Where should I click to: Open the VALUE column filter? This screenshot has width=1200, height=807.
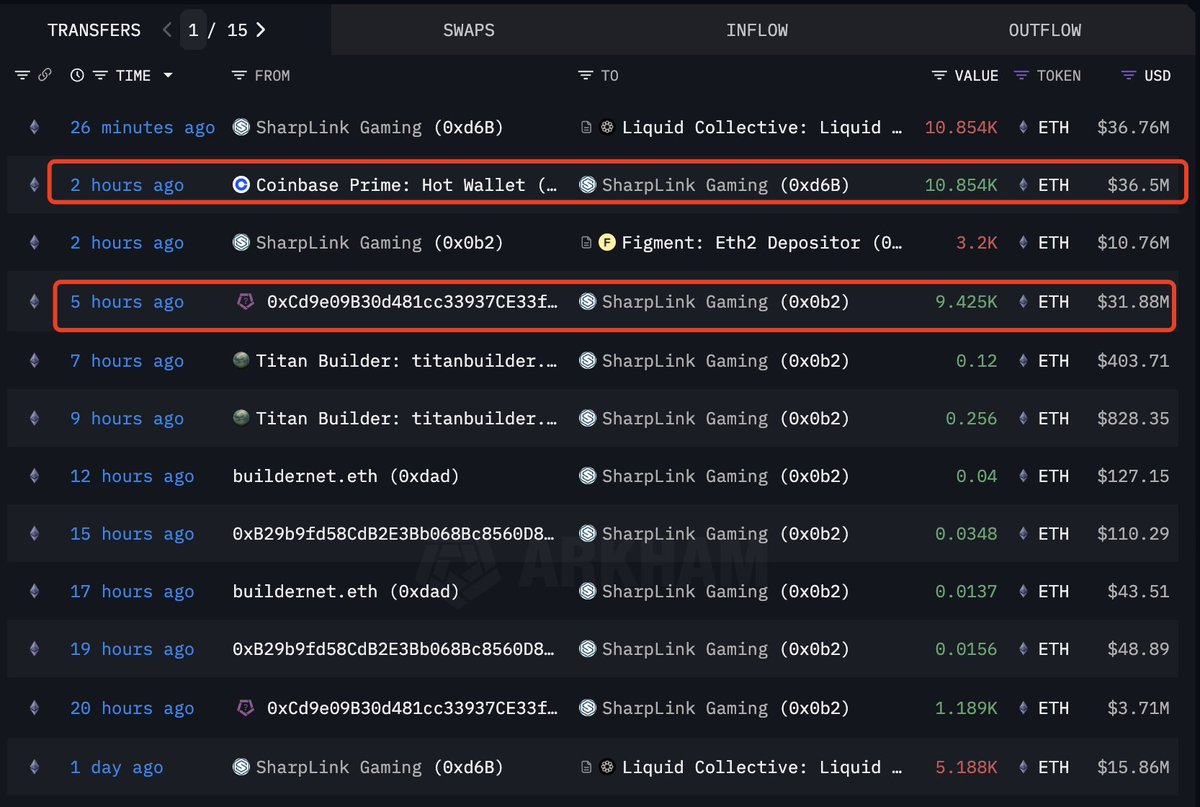939,75
